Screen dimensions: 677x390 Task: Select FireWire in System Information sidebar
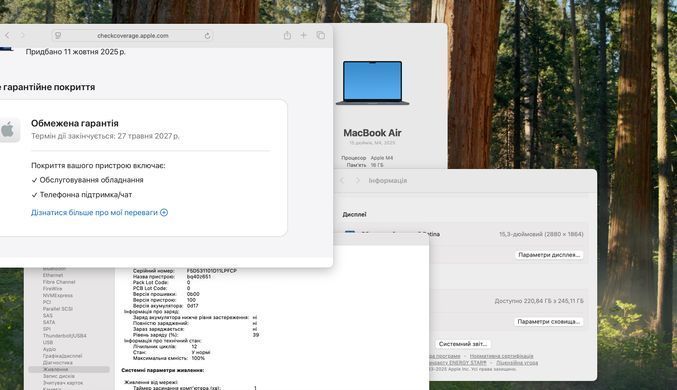(x=52, y=289)
